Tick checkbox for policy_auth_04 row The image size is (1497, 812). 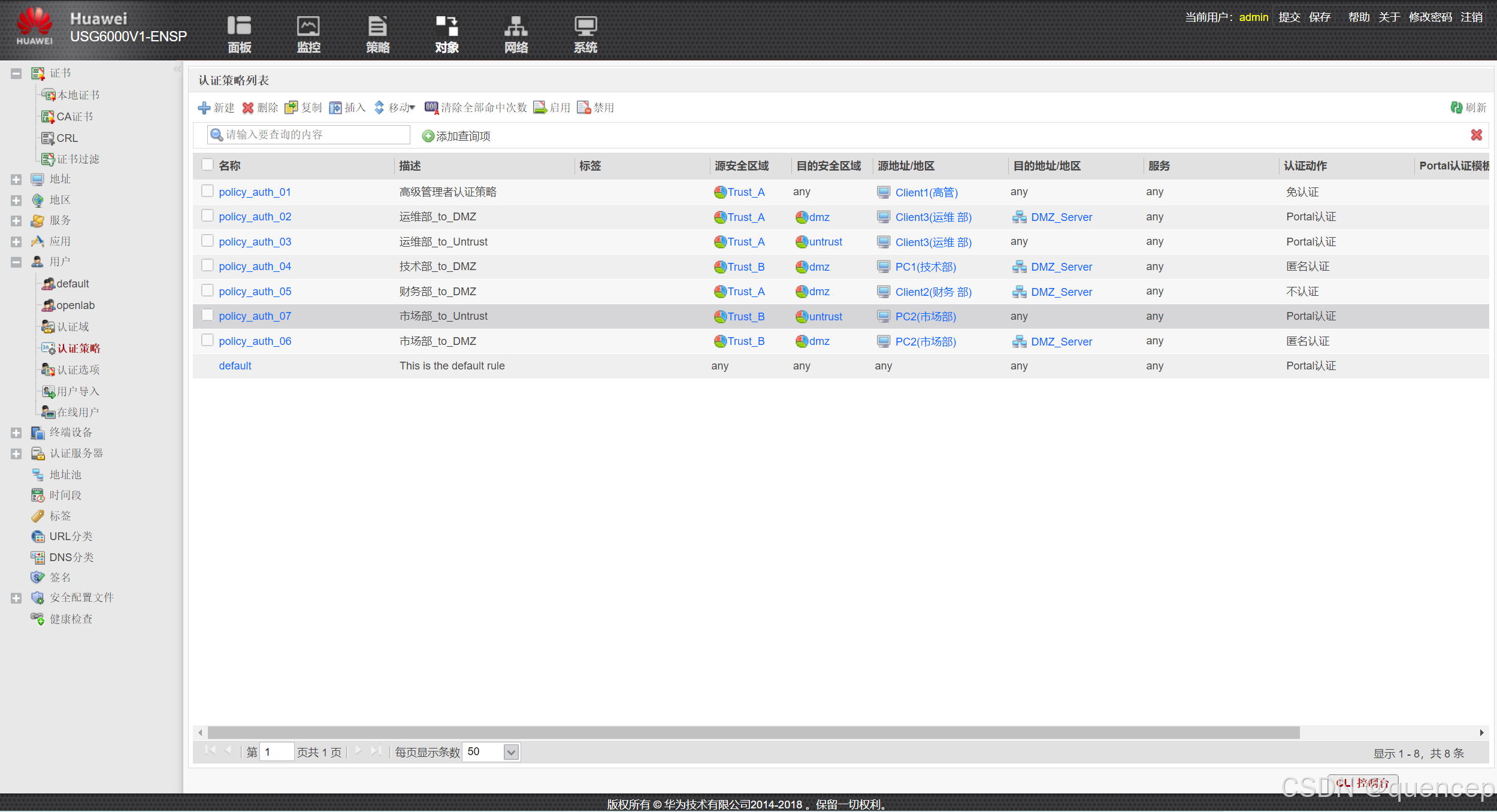pos(207,265)
